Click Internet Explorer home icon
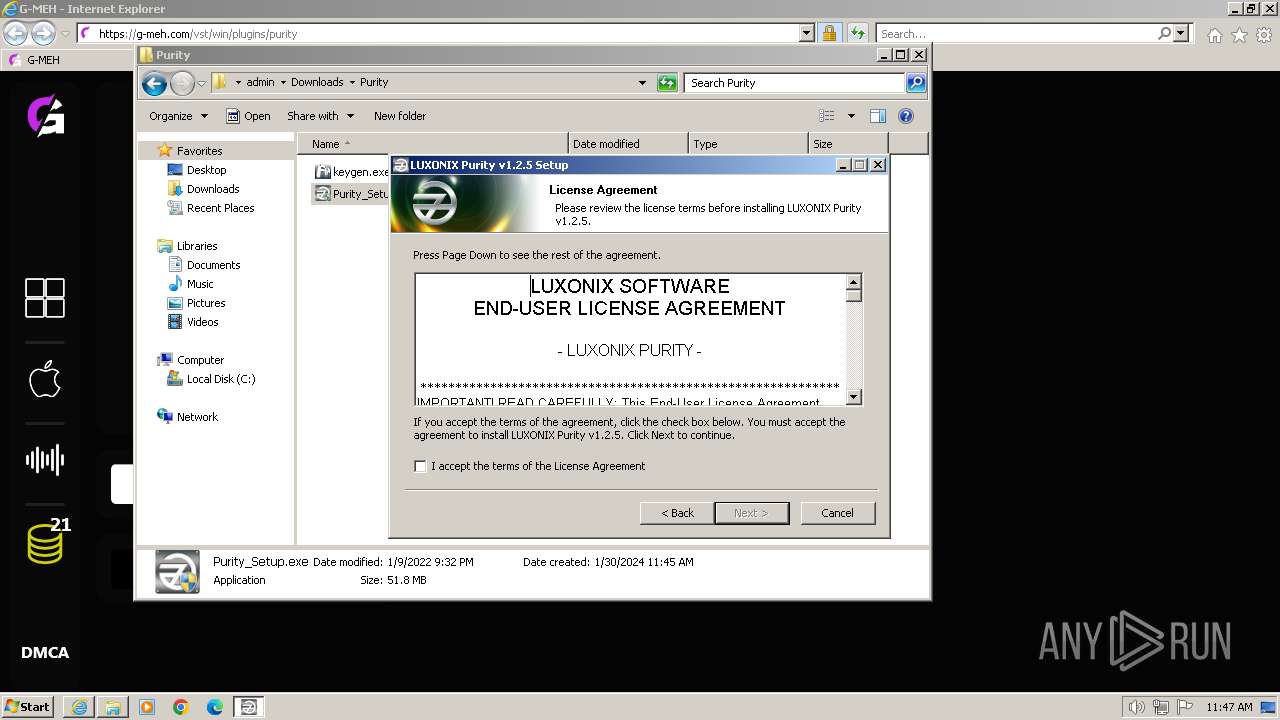 coord(1215,35)
